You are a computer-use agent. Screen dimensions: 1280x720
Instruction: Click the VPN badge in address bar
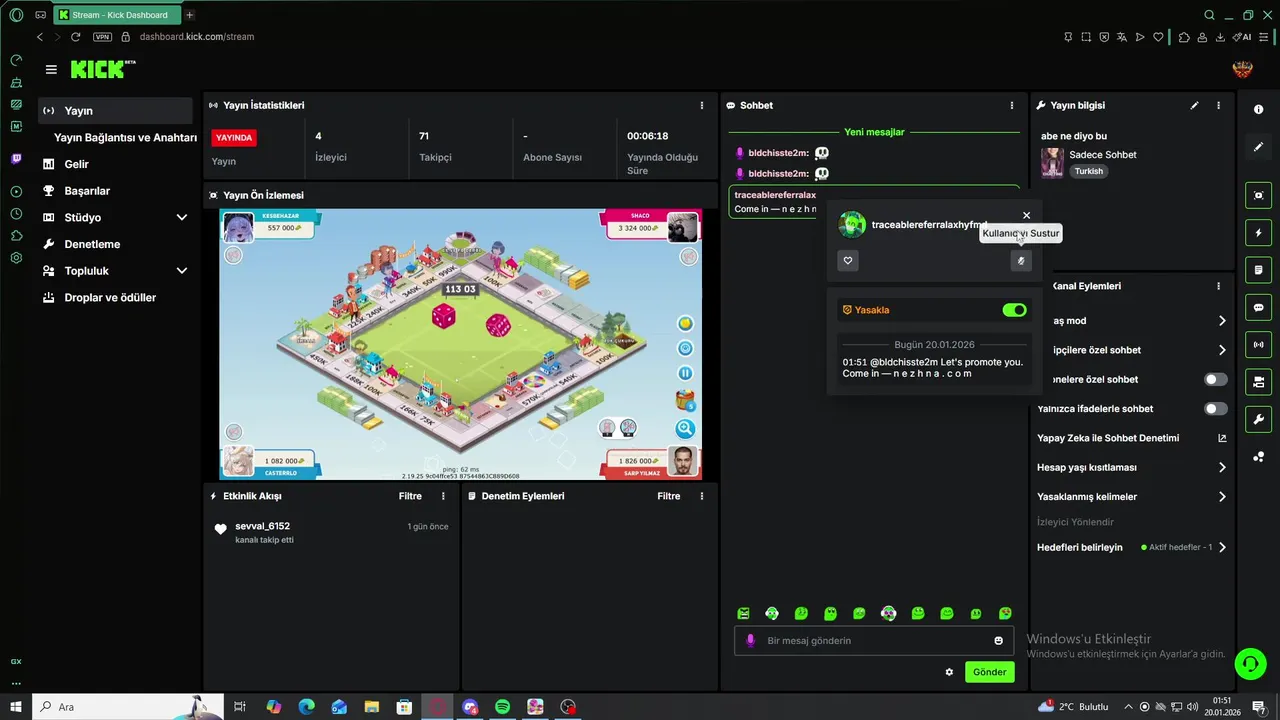click(102, 36)
